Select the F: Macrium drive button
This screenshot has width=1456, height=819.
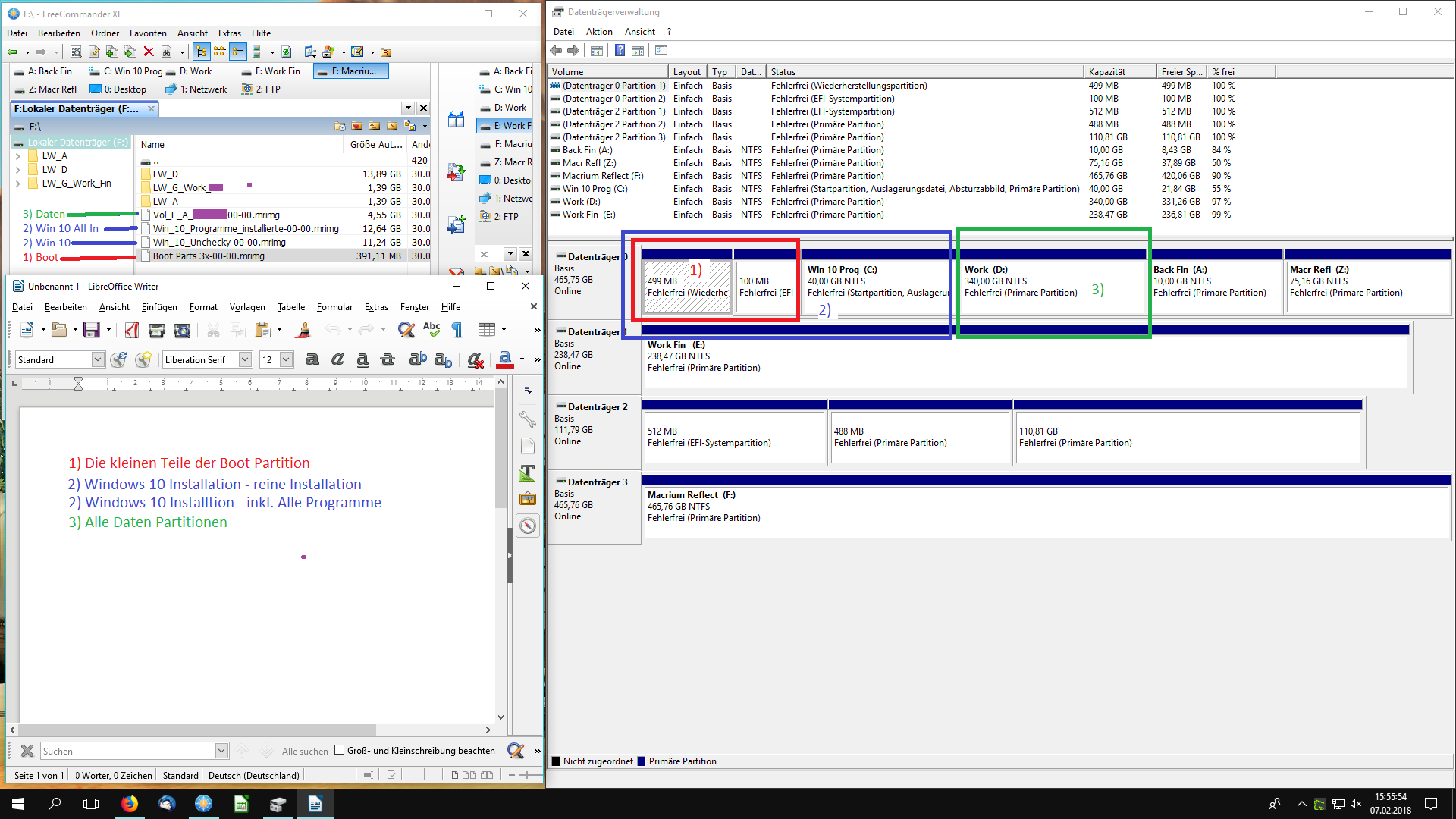350,71
